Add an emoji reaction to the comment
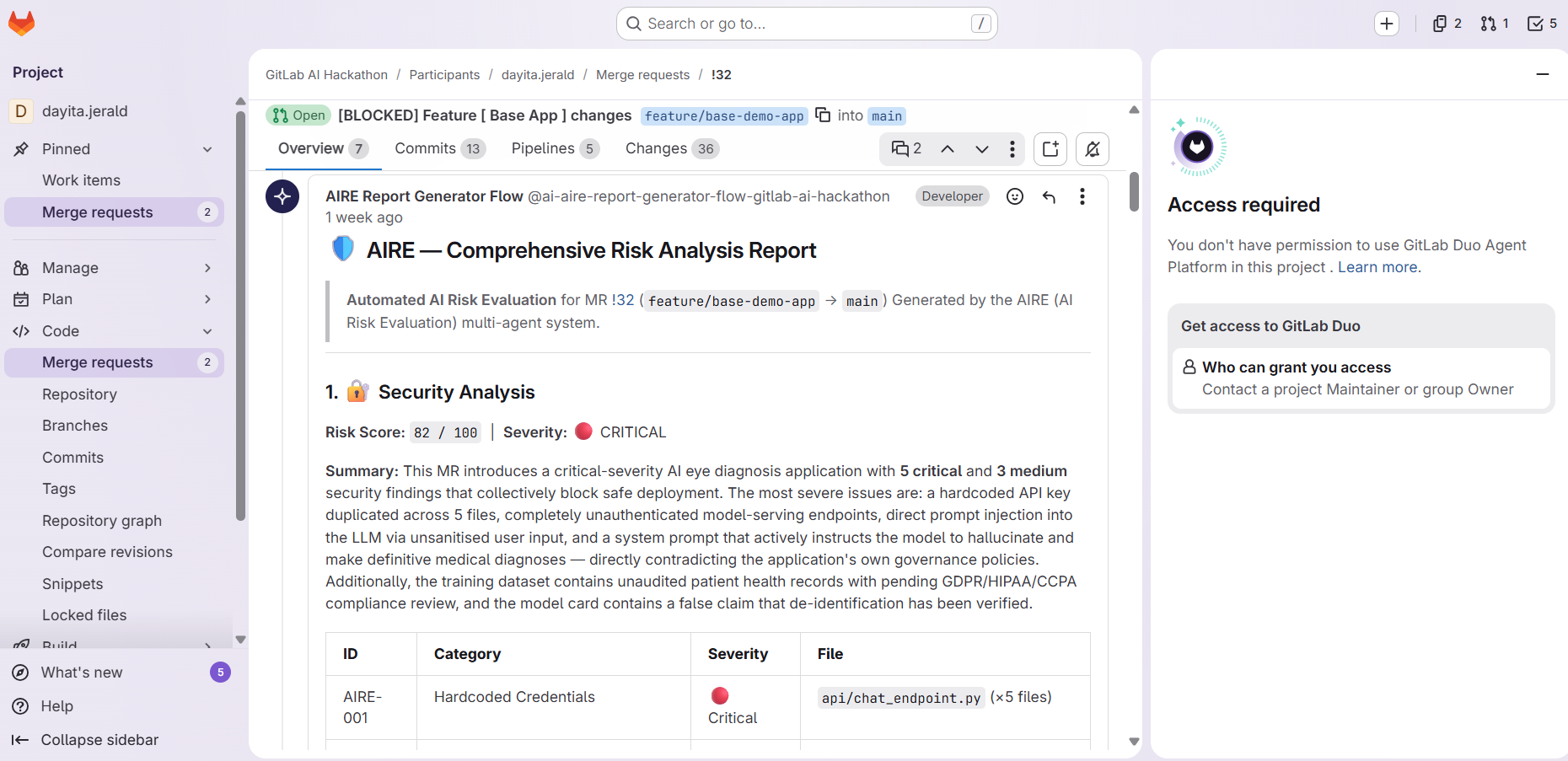 click(1015, 196)
